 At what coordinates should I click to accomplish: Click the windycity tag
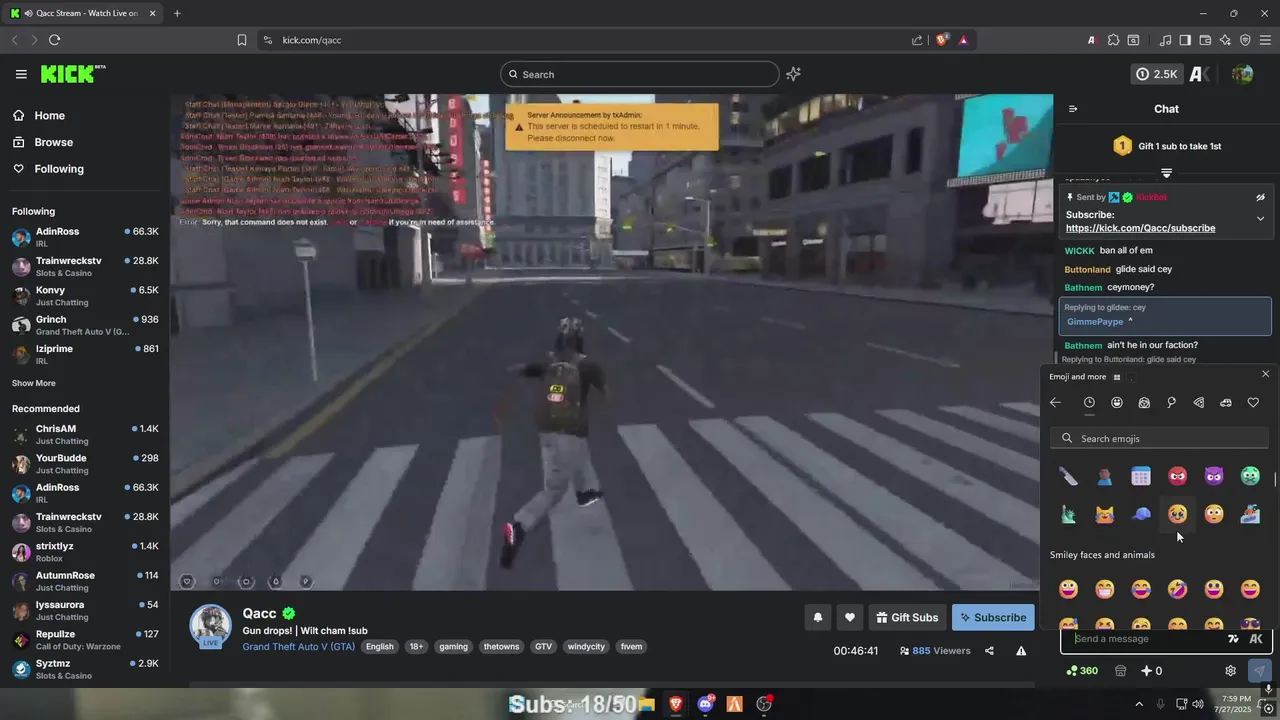coord(586,647)
